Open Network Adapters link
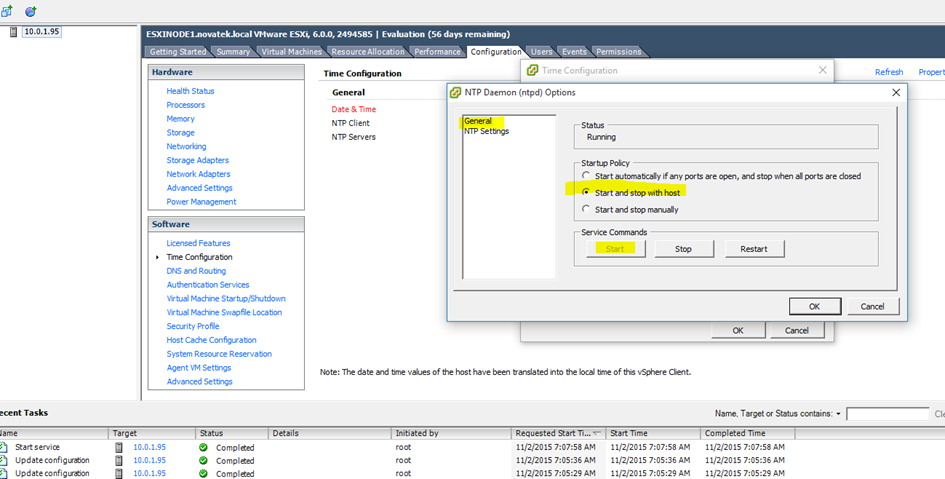 click(198, 174)
